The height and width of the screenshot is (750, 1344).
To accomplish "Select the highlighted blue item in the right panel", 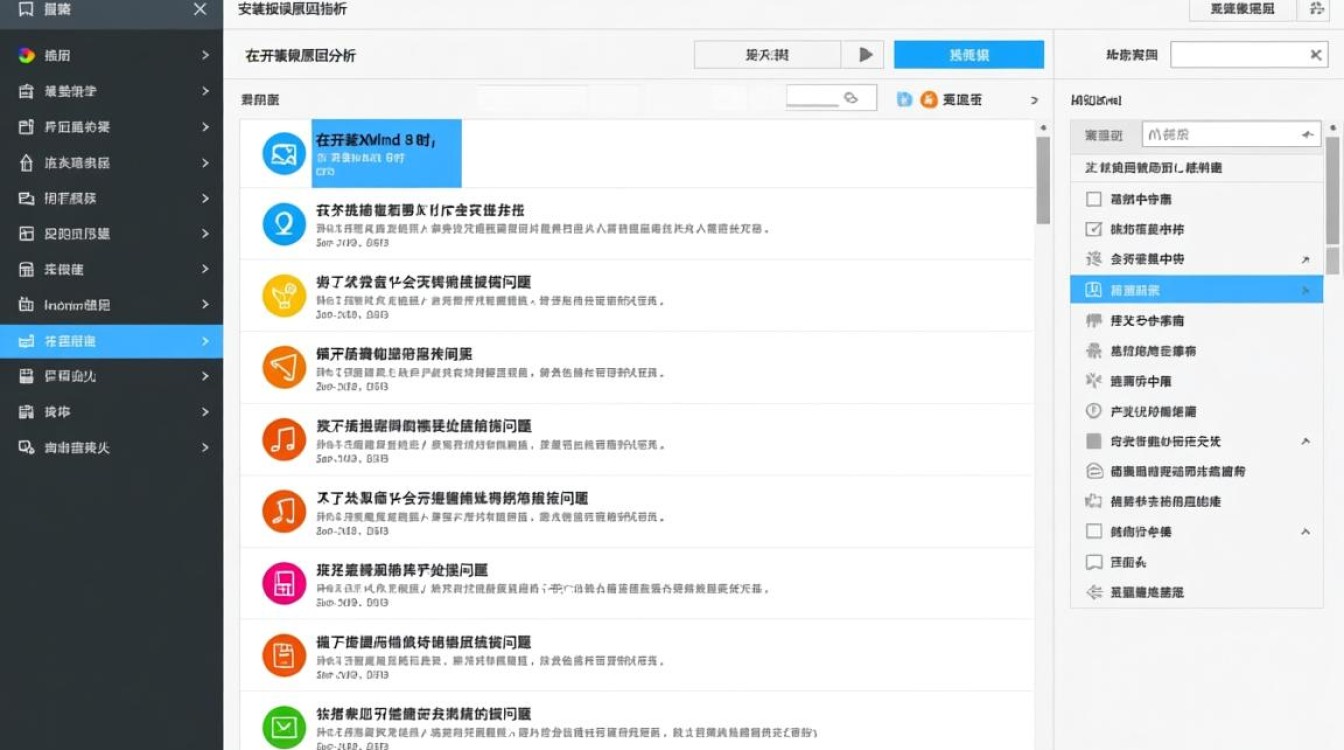I will pyautogui.click(x=1196, y=289).
